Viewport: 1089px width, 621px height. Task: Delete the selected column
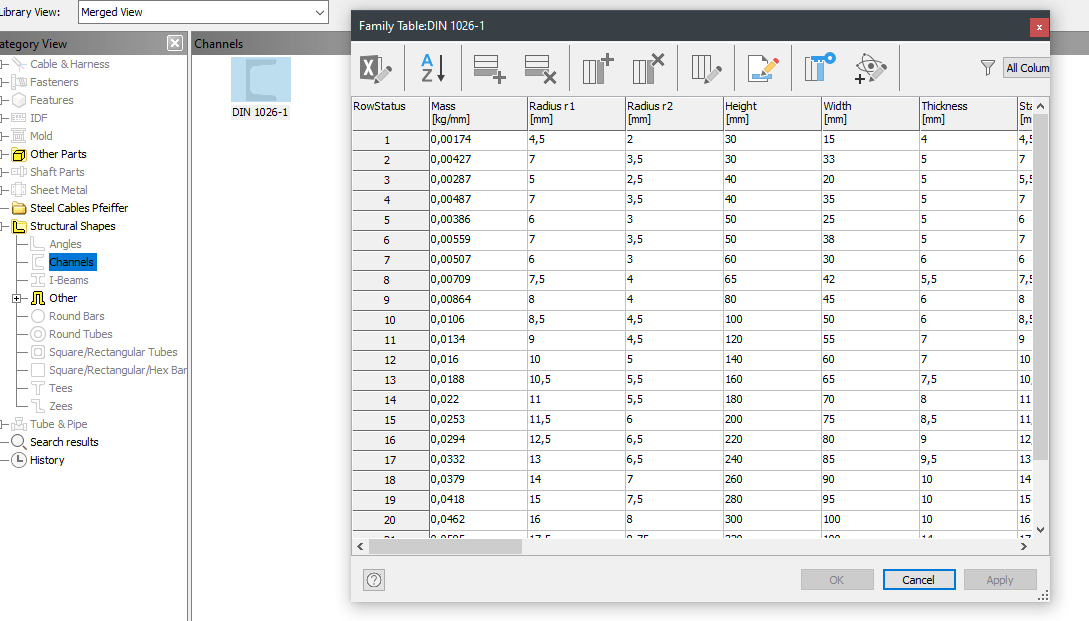click(x=648, y=68)
